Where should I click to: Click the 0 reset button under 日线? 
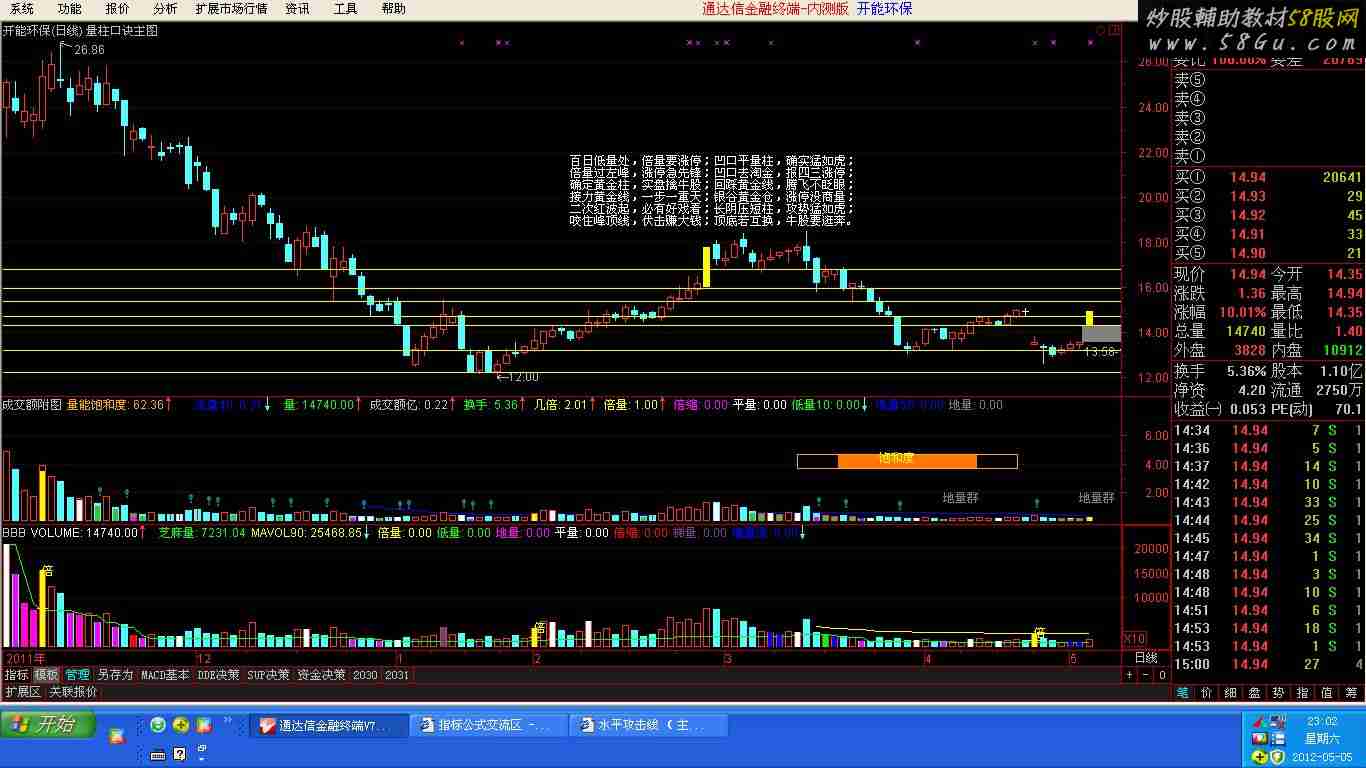click(1162, 675)
